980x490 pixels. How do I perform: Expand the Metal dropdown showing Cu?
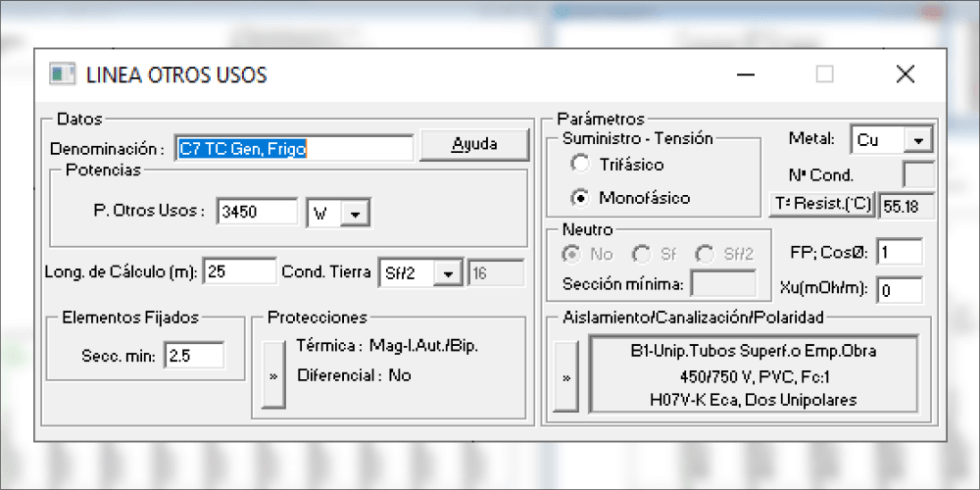(919, 140)
